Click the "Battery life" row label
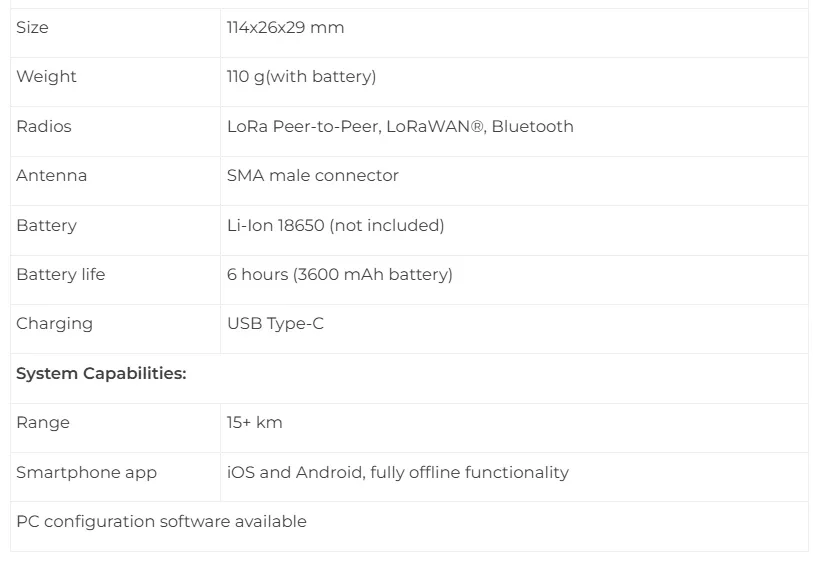 tap(60, 275)
